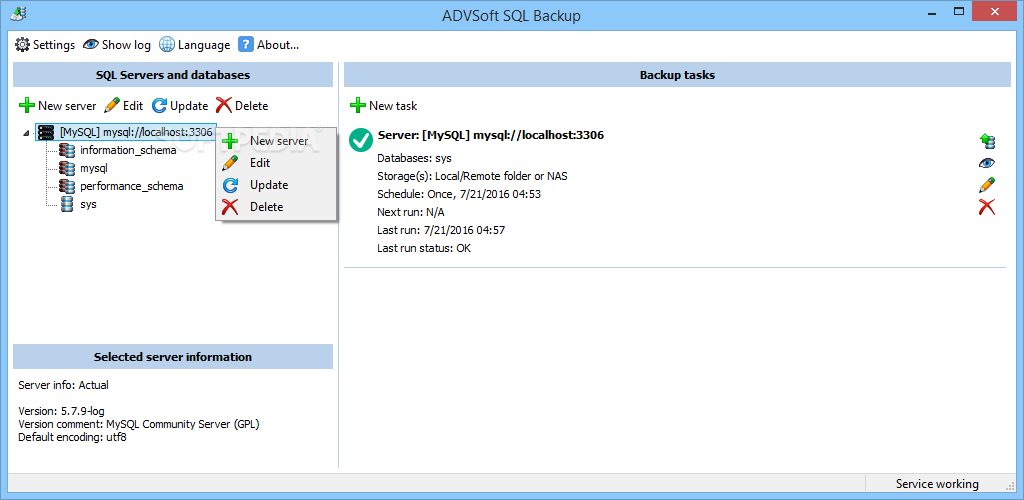Open Settings from the top toolbar
Image resolution: width=1024 pixels, height=500 pixels.
point(45,45)
